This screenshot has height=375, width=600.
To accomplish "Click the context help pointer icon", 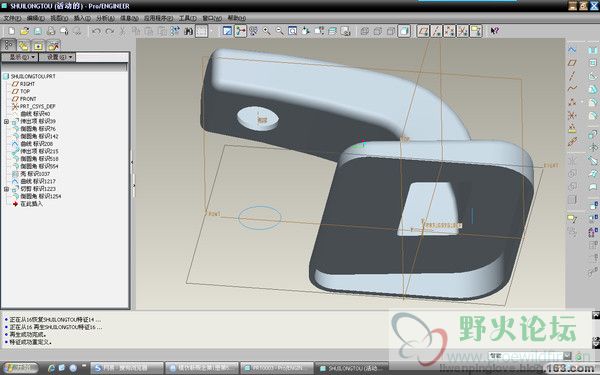I will [x=494, y=31].
